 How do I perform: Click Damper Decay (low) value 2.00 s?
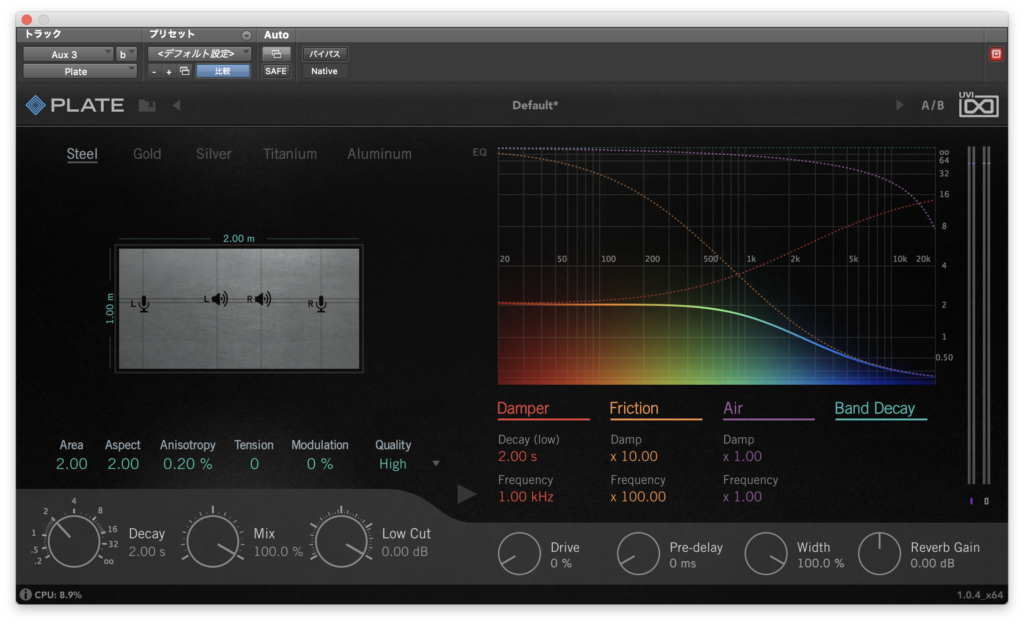pyautogui.click(x=517, y=456)
